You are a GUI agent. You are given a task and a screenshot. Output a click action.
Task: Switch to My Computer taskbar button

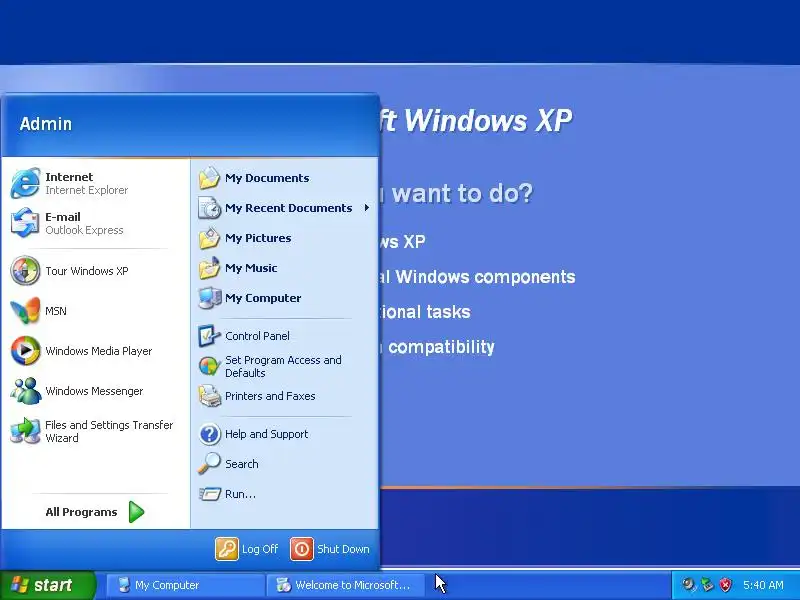point(186,585)
